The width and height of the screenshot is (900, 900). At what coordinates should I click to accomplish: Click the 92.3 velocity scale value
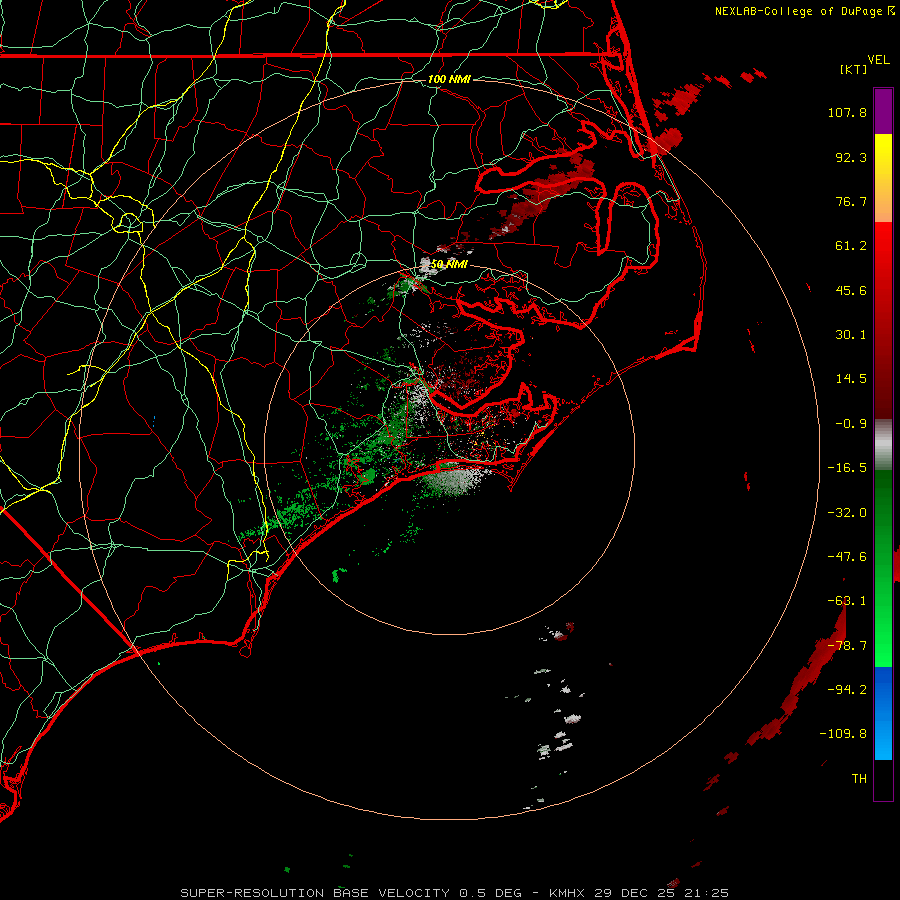click(851, 157)
